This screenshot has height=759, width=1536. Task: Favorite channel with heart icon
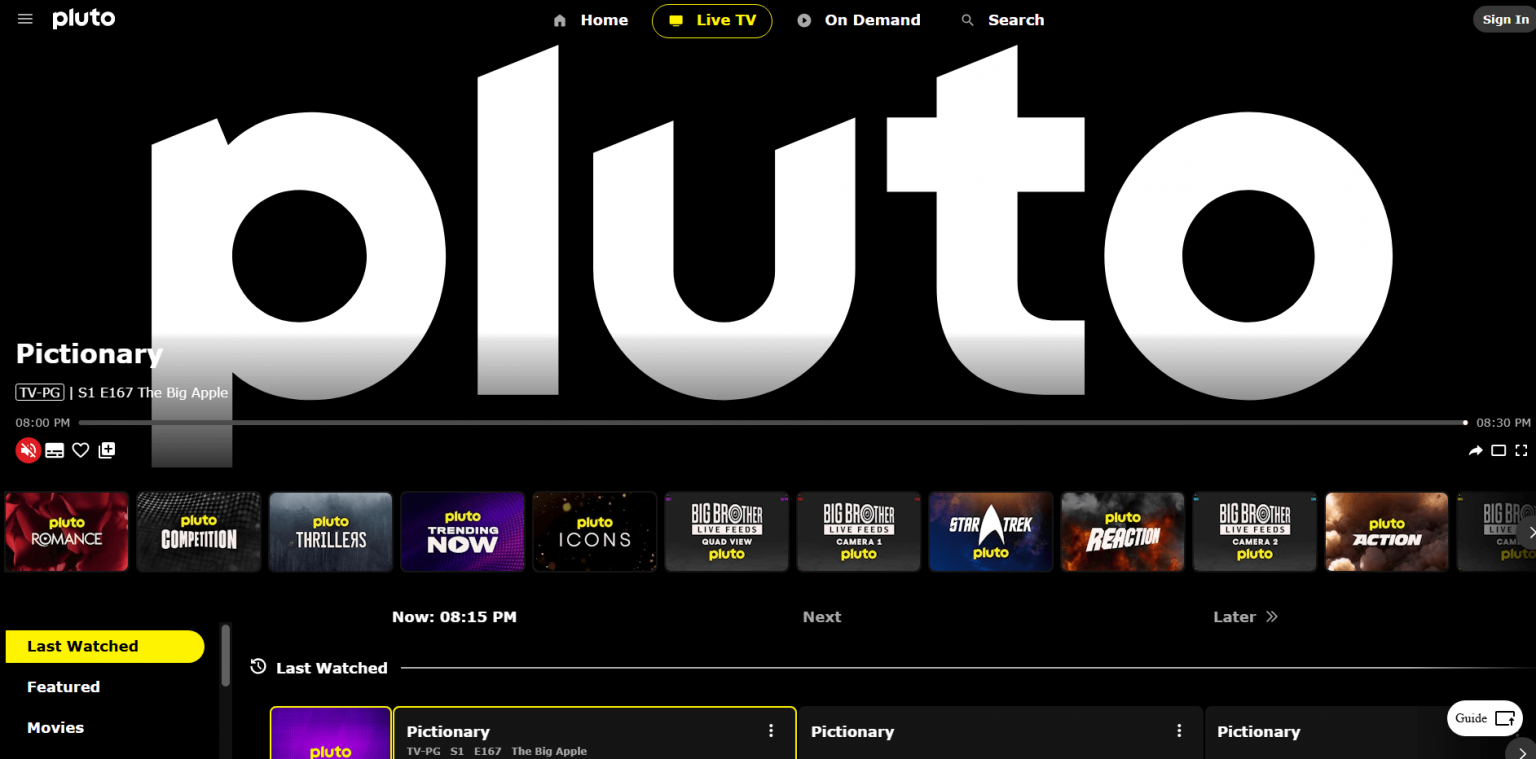[81, 451]
